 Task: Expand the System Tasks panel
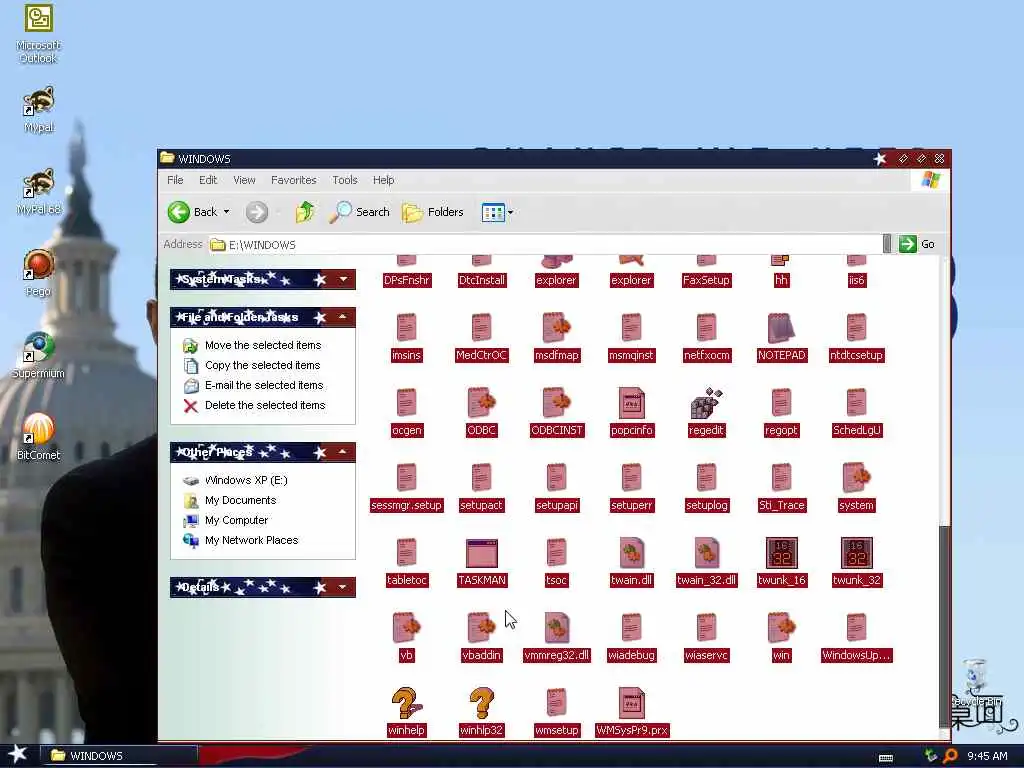[x=343, y=280]
